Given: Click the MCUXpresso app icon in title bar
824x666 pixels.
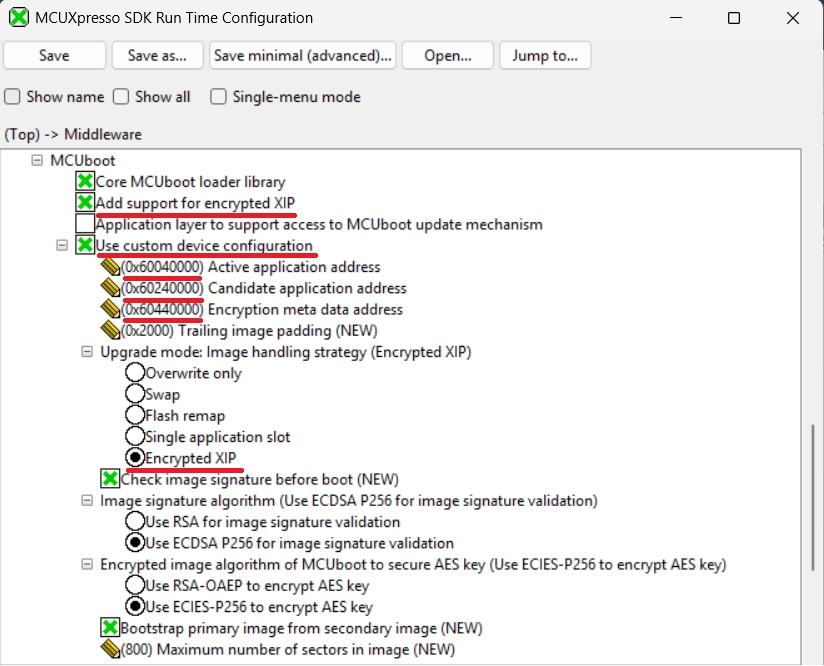Looking at the screenshot, I should coord(19,18).
